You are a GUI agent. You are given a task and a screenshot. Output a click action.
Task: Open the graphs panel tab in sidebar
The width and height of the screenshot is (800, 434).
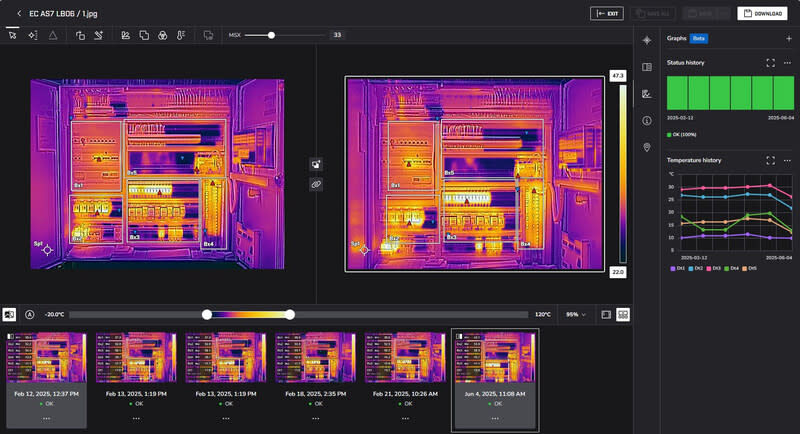pyautogui.click(x=647, y=94)
